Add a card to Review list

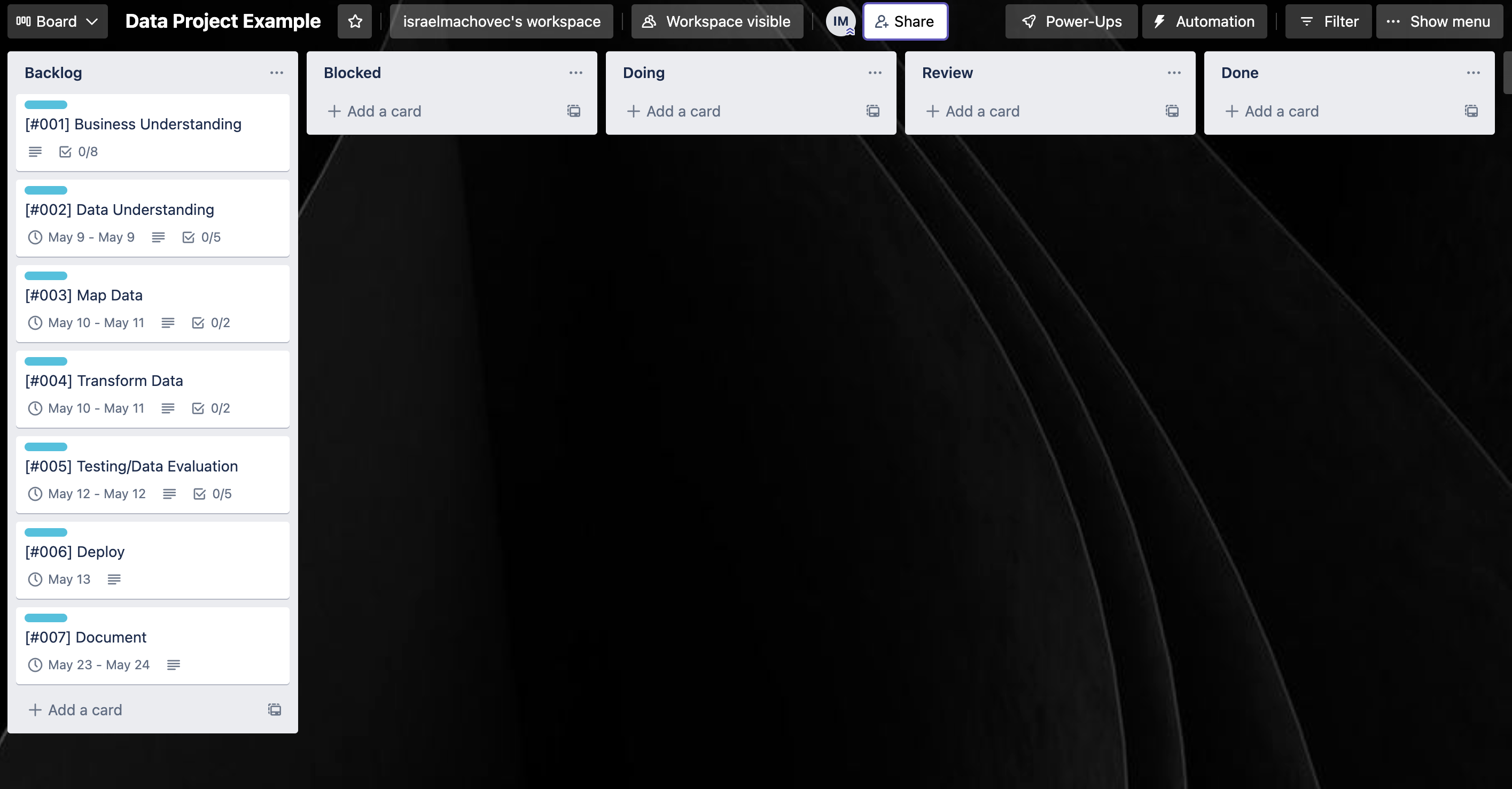(x=1036, y=111)
